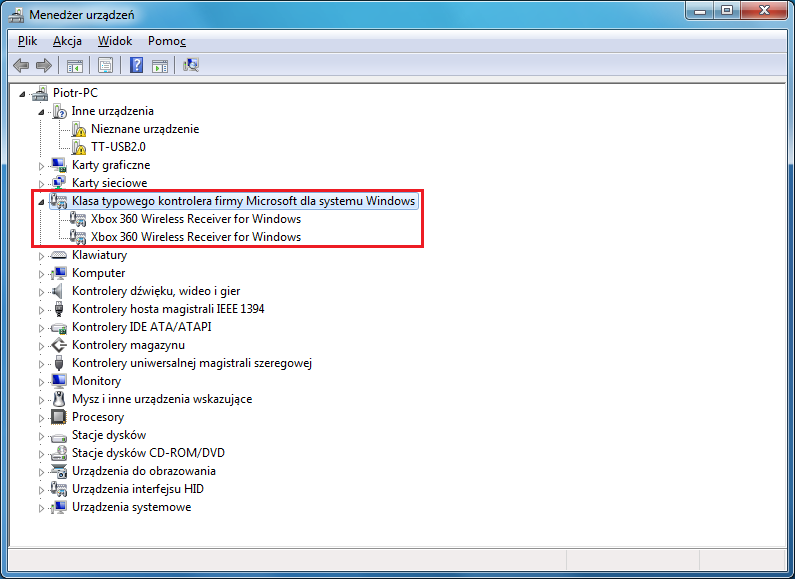Expand Kontrolery dźwięku, wideo i gier
The image size is (795, 579).
pos(42,292)
